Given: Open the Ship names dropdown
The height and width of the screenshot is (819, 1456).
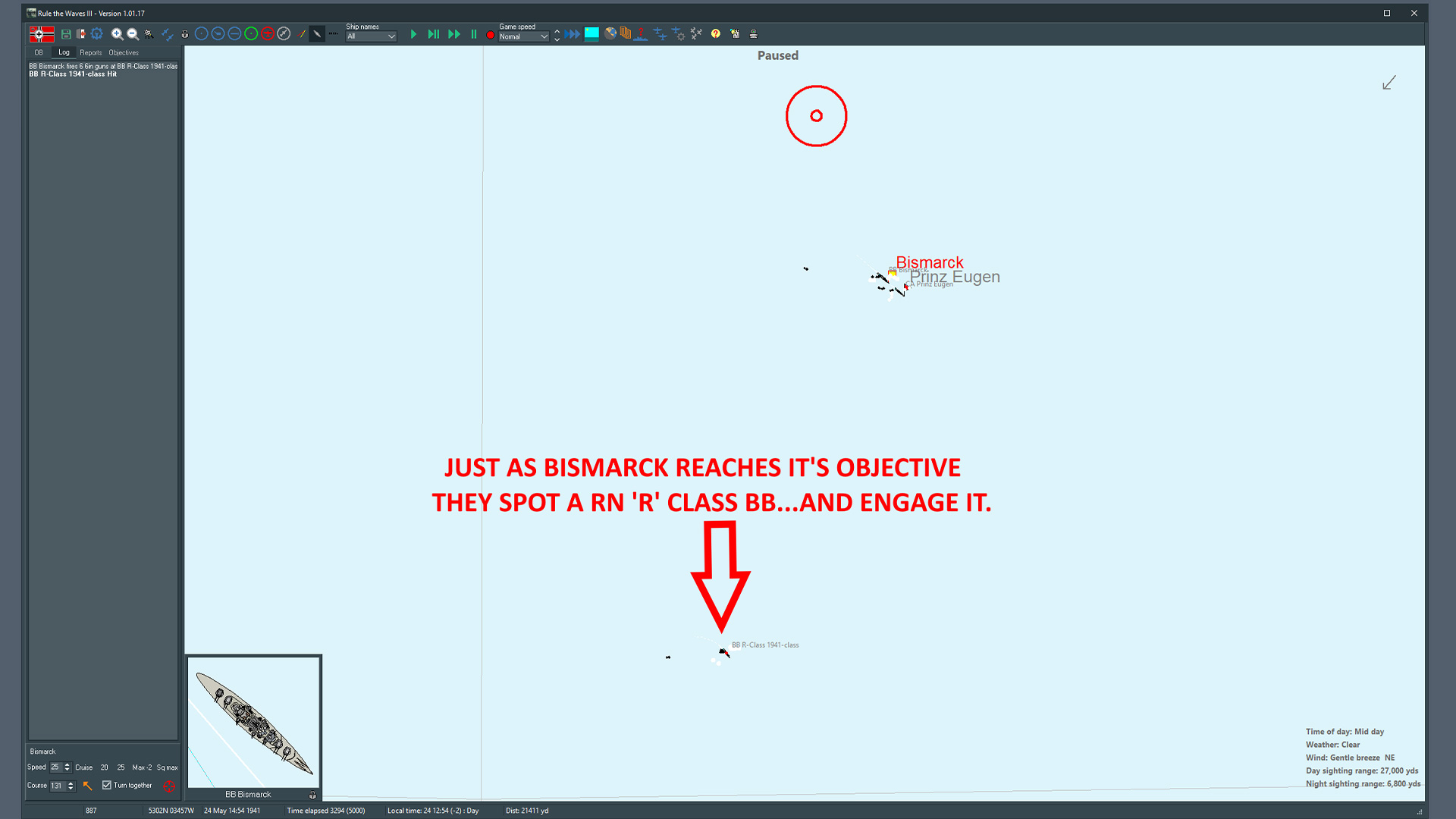Looking at the screenshot, I should [x=371, y=36].
